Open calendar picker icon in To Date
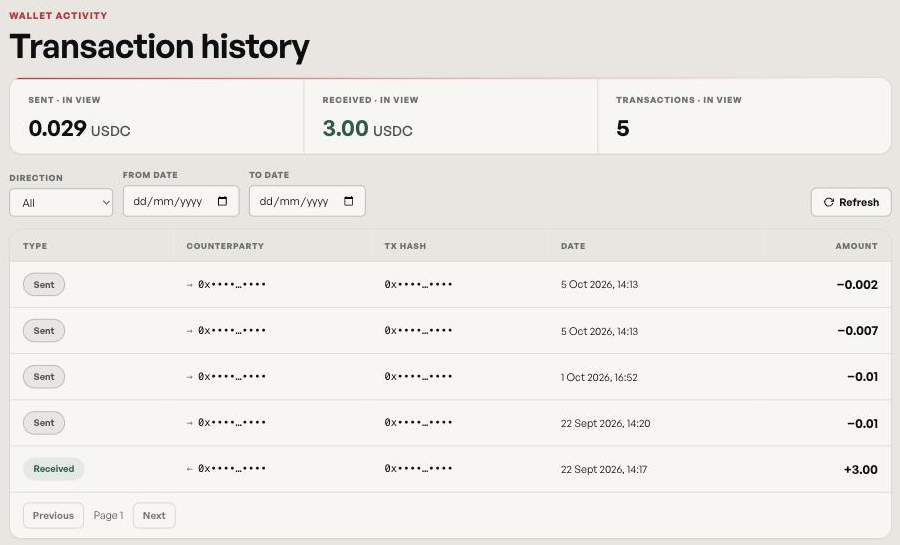This screenshot has height=545, width=900. coord(348,201)
